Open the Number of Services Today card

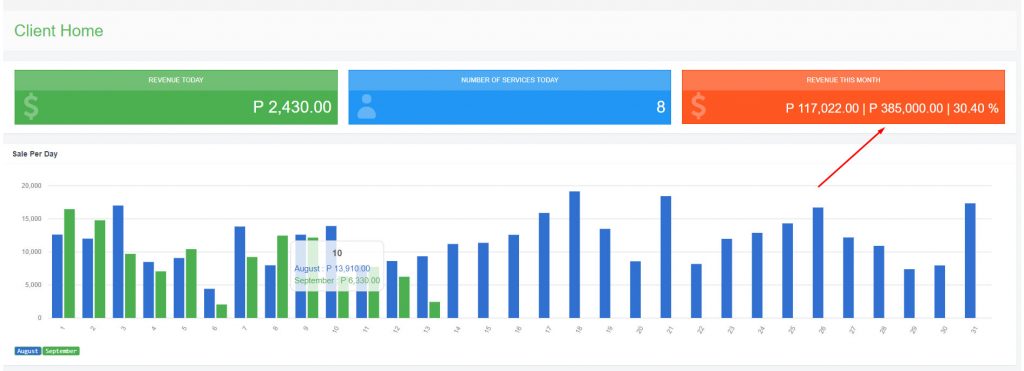coord(509,97)
